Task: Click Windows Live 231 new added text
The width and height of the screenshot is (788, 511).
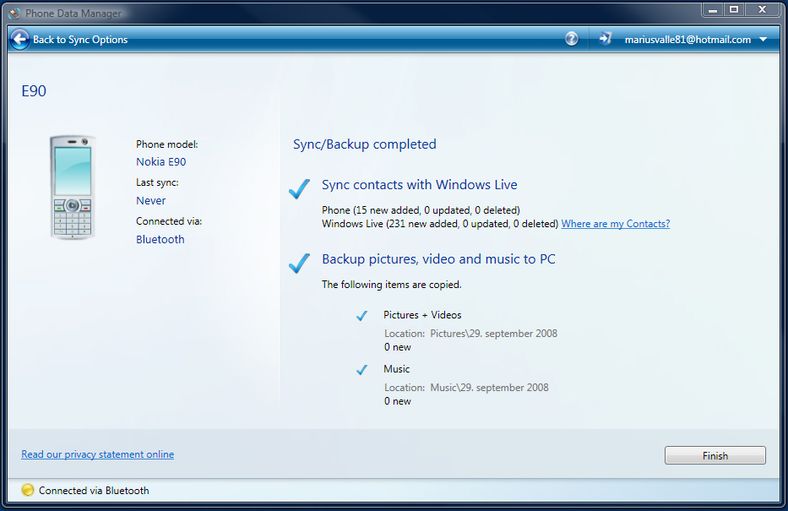Action: [x=440, y=224]
